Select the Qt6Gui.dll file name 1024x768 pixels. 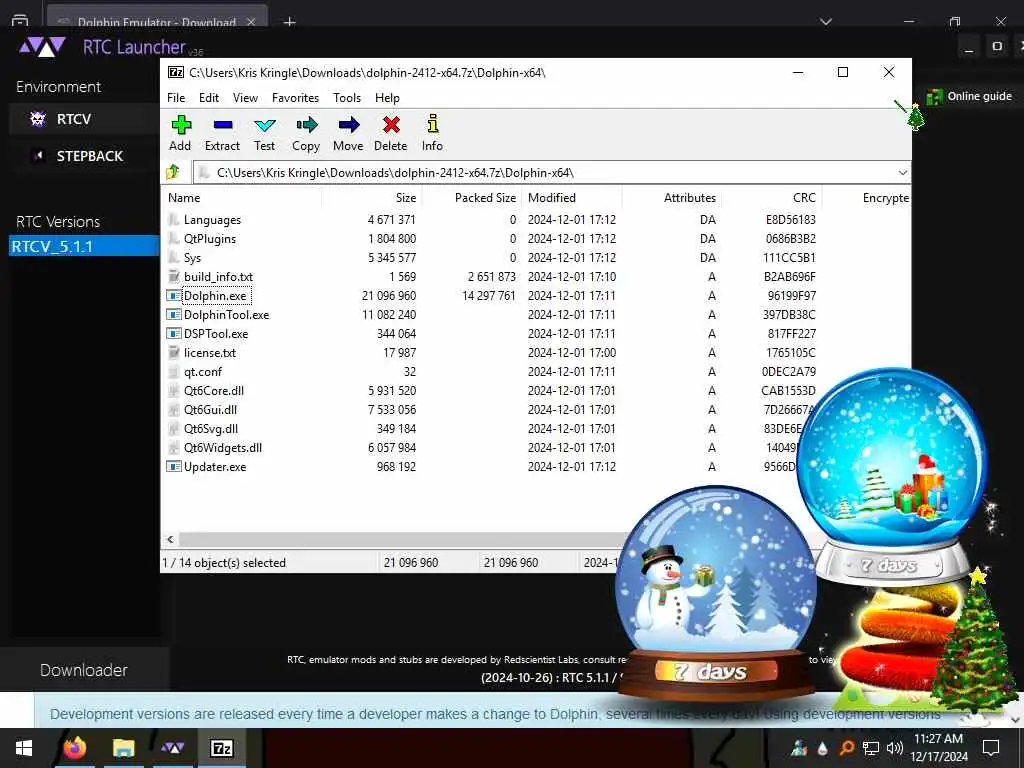210,409
